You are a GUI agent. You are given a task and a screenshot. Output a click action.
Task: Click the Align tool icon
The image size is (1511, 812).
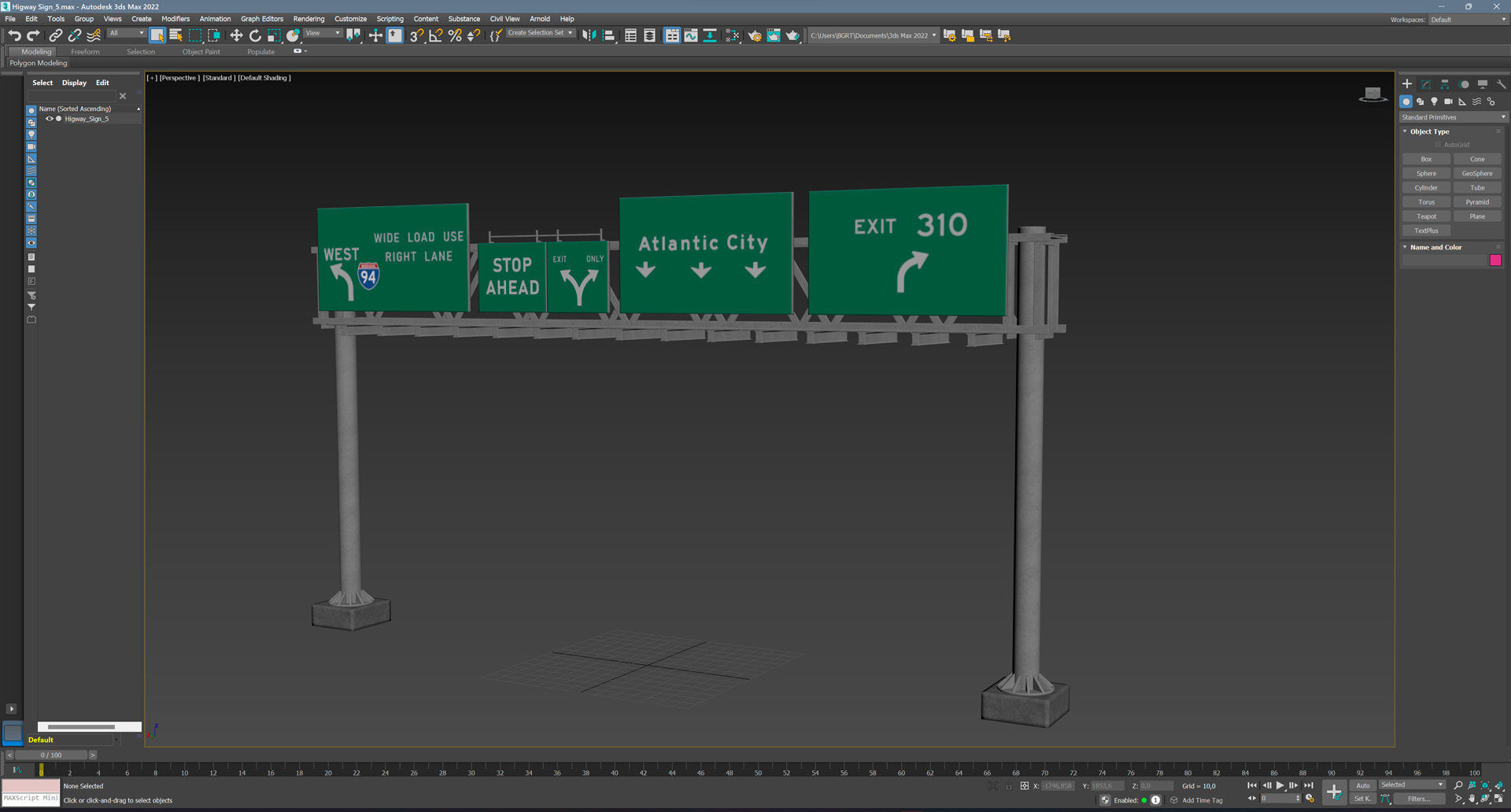tap(608, 35)
